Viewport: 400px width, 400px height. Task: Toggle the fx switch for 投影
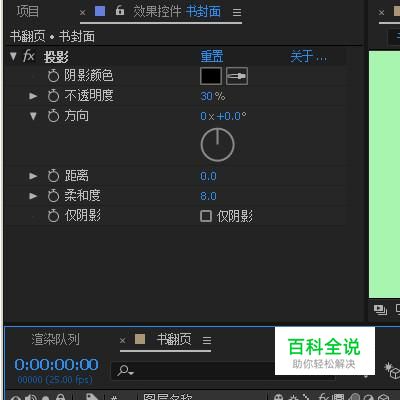pos(29,56)
